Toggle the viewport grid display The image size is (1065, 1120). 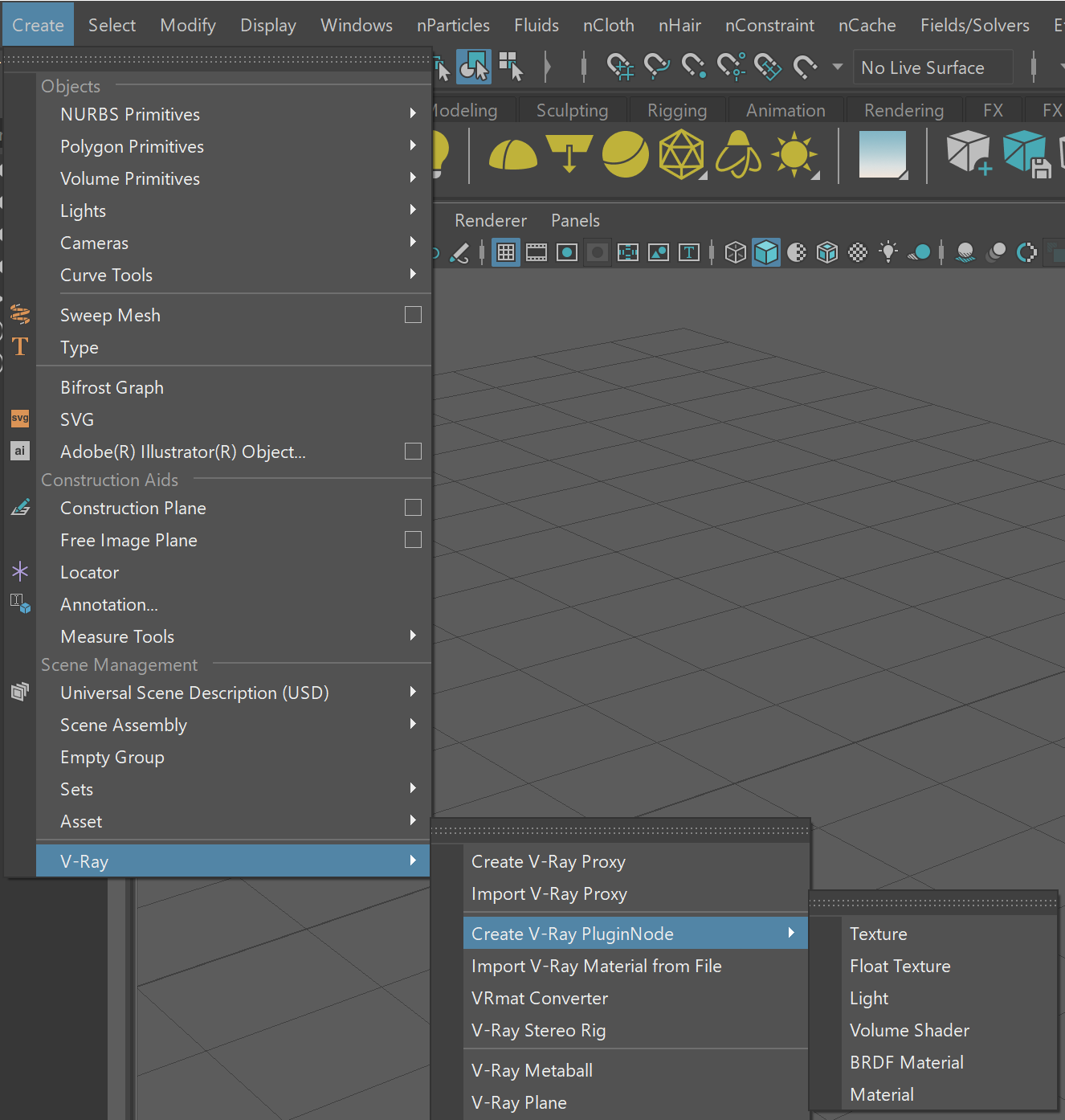(x=506, y=253)
